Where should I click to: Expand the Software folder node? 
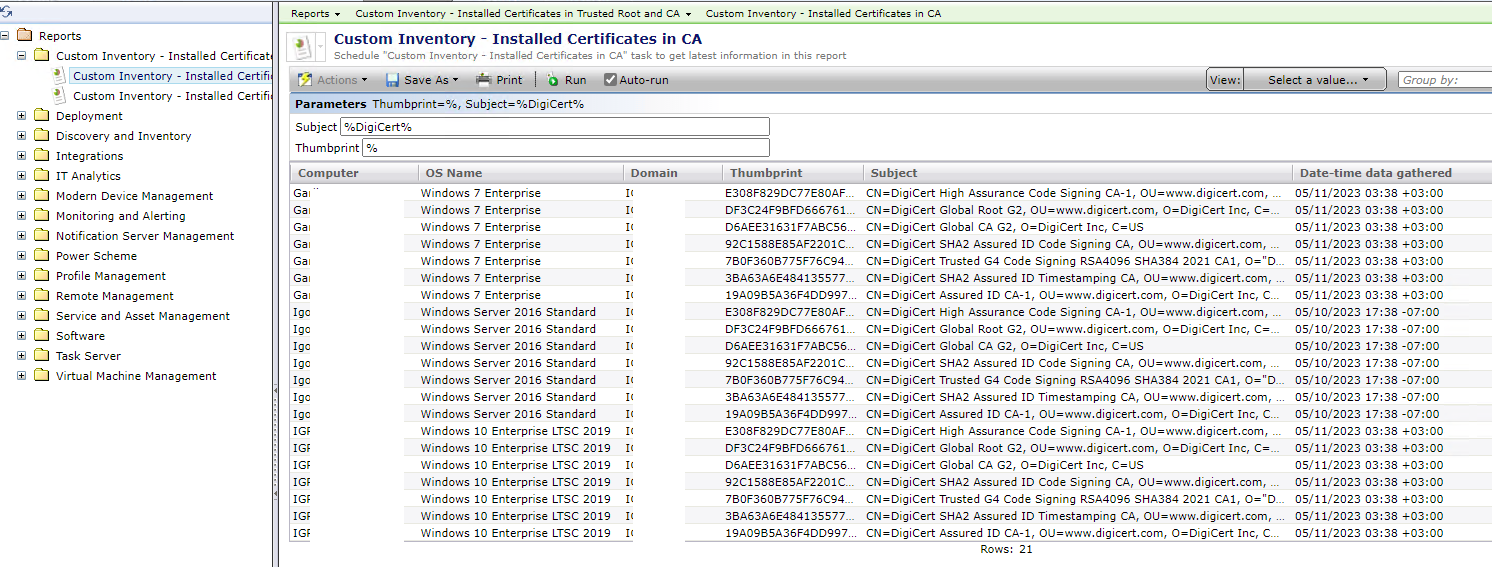point(22,336)
